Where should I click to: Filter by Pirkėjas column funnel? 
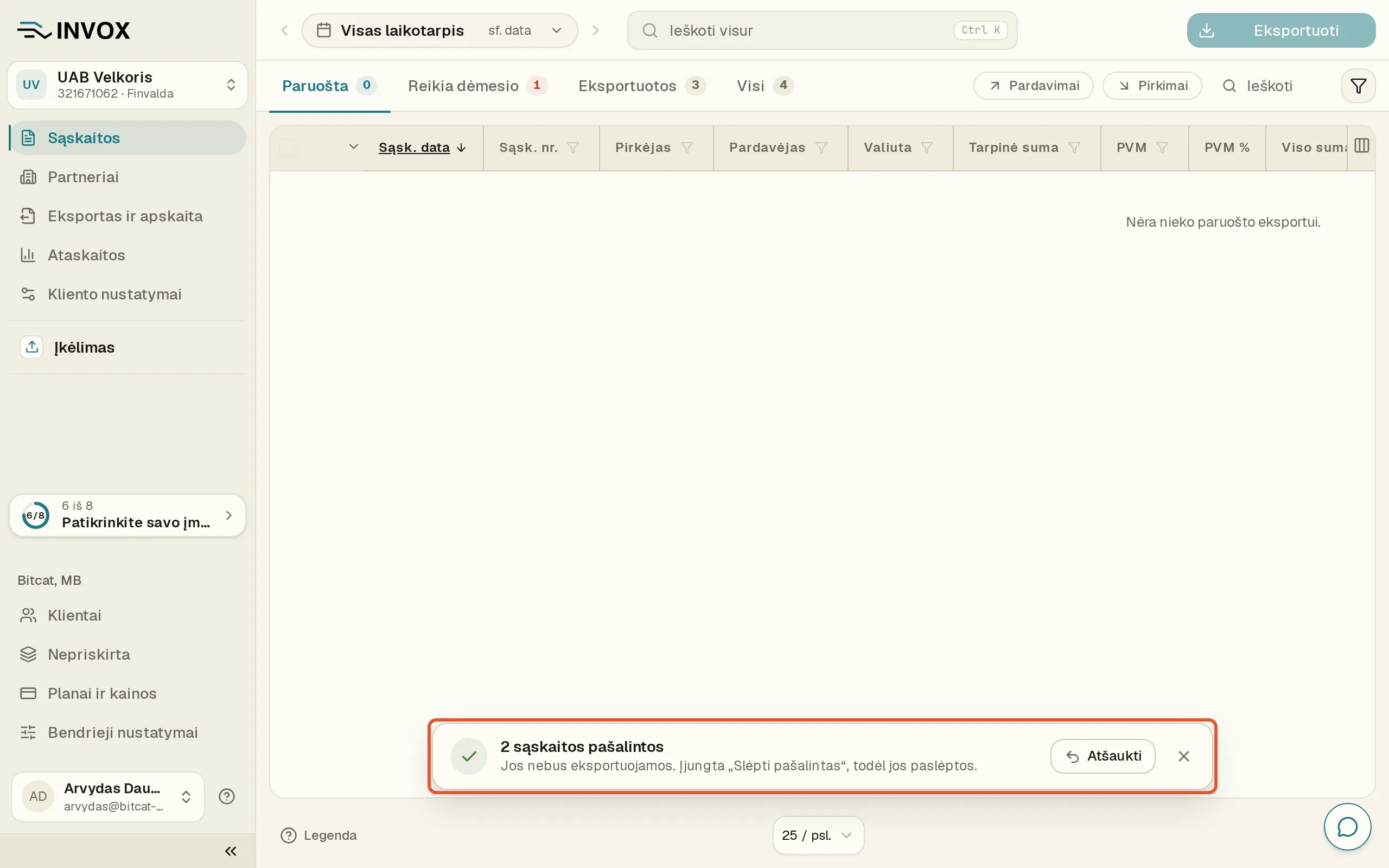tap(686, 148)
